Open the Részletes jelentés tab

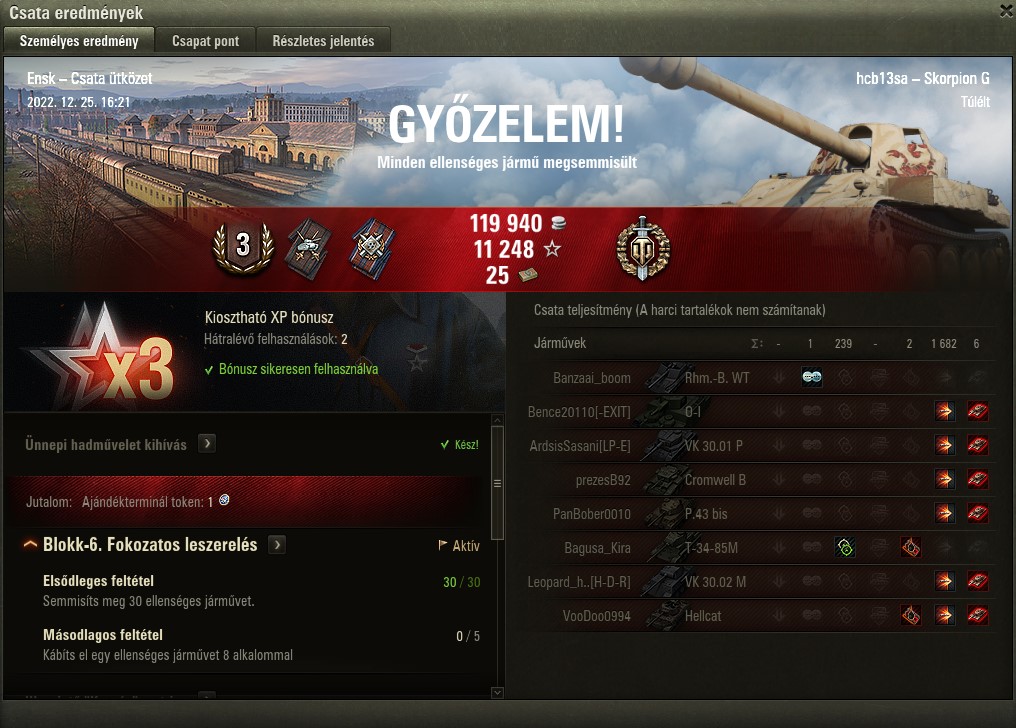point(323,41)
